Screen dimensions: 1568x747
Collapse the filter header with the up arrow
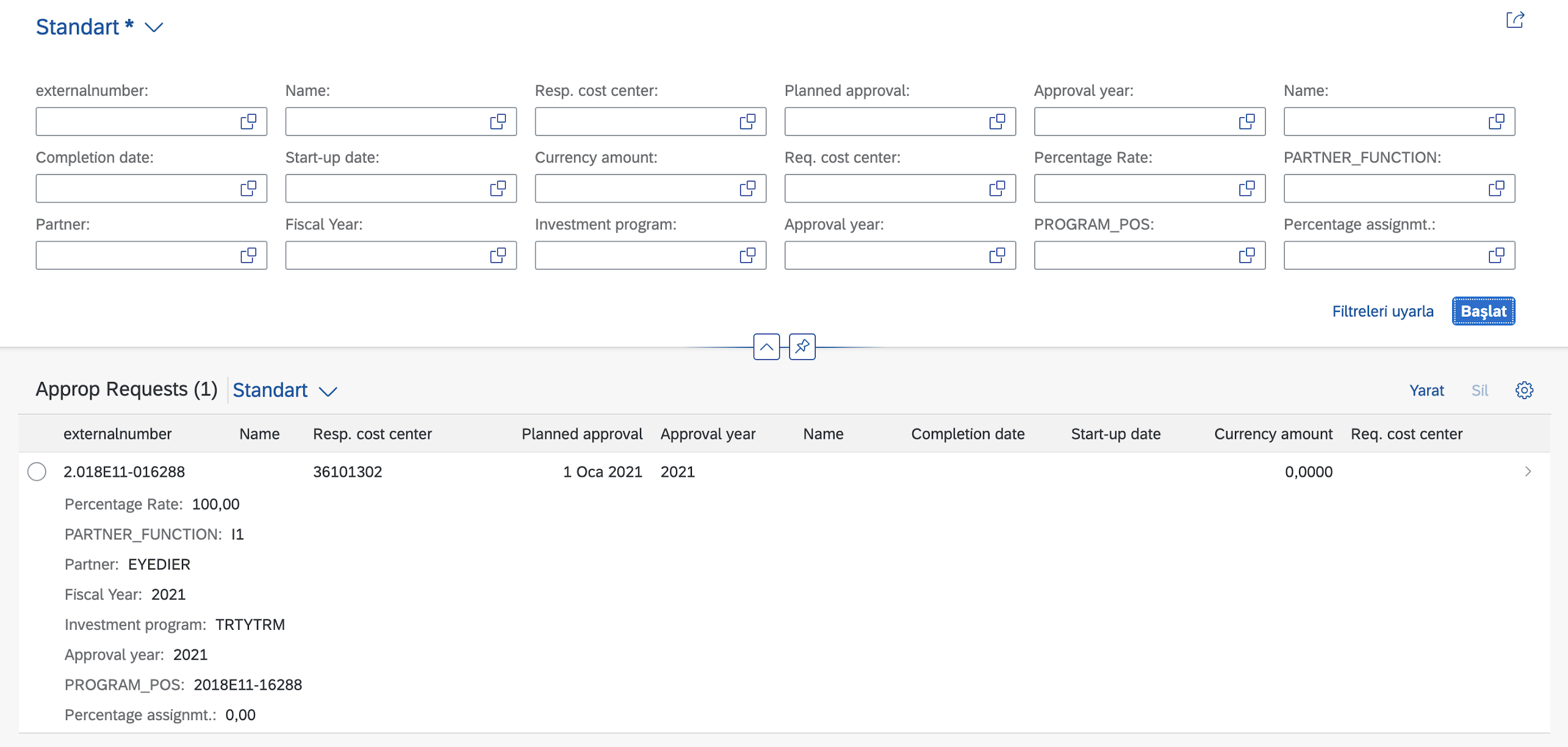point(766,347)
